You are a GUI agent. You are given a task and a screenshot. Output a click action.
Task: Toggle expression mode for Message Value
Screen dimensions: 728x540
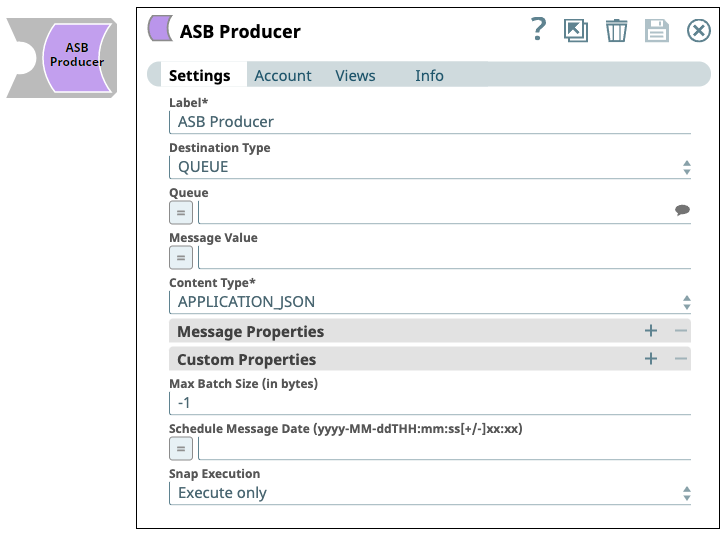[181, 258]
